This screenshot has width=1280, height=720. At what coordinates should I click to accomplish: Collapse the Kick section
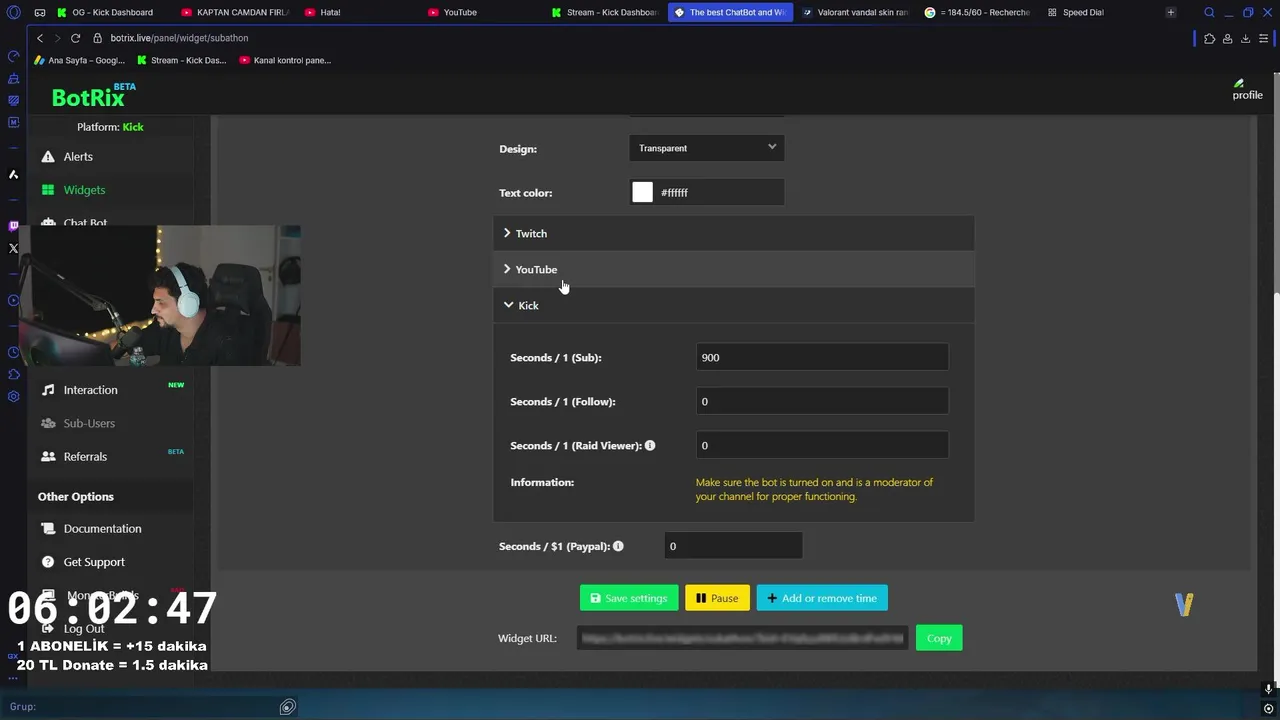coord(733,305)
